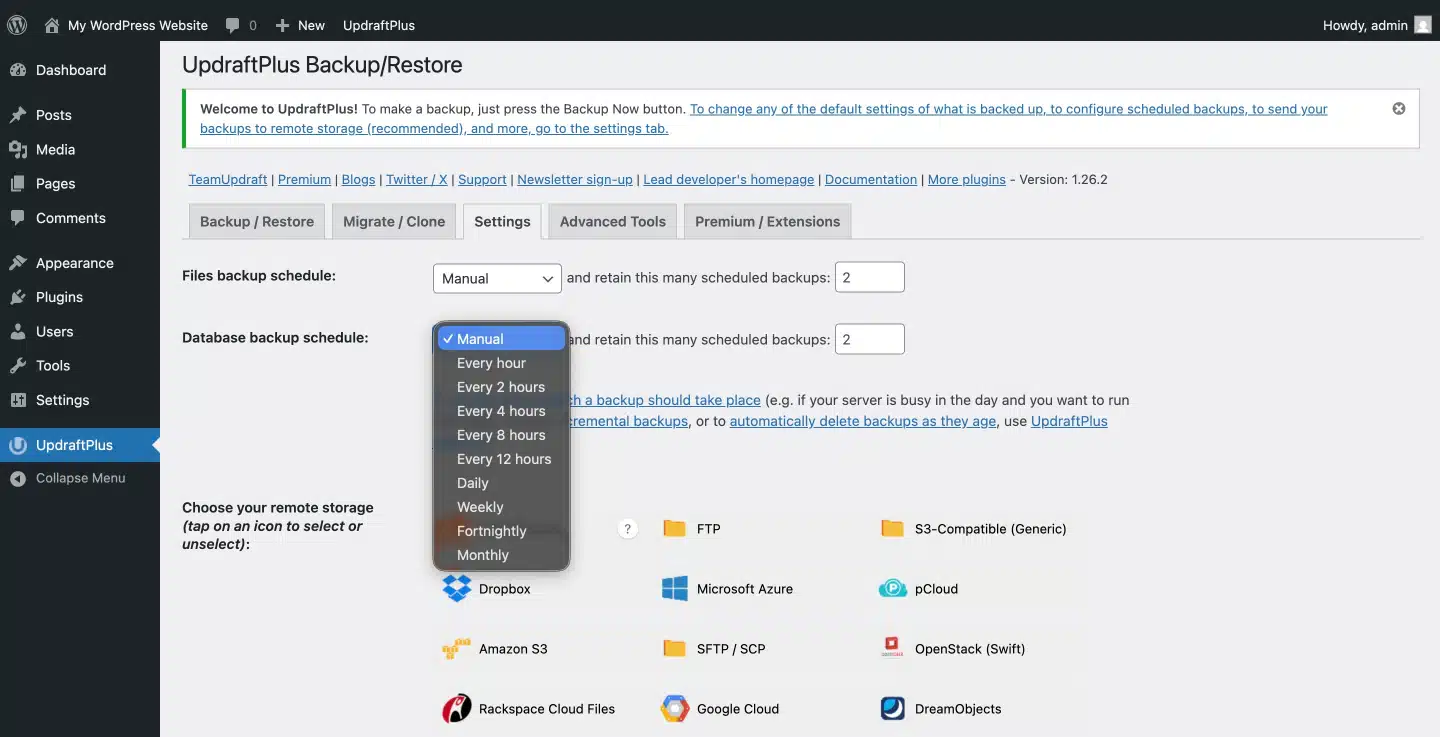
Task: Open the Support link
Action: (482, 180)
